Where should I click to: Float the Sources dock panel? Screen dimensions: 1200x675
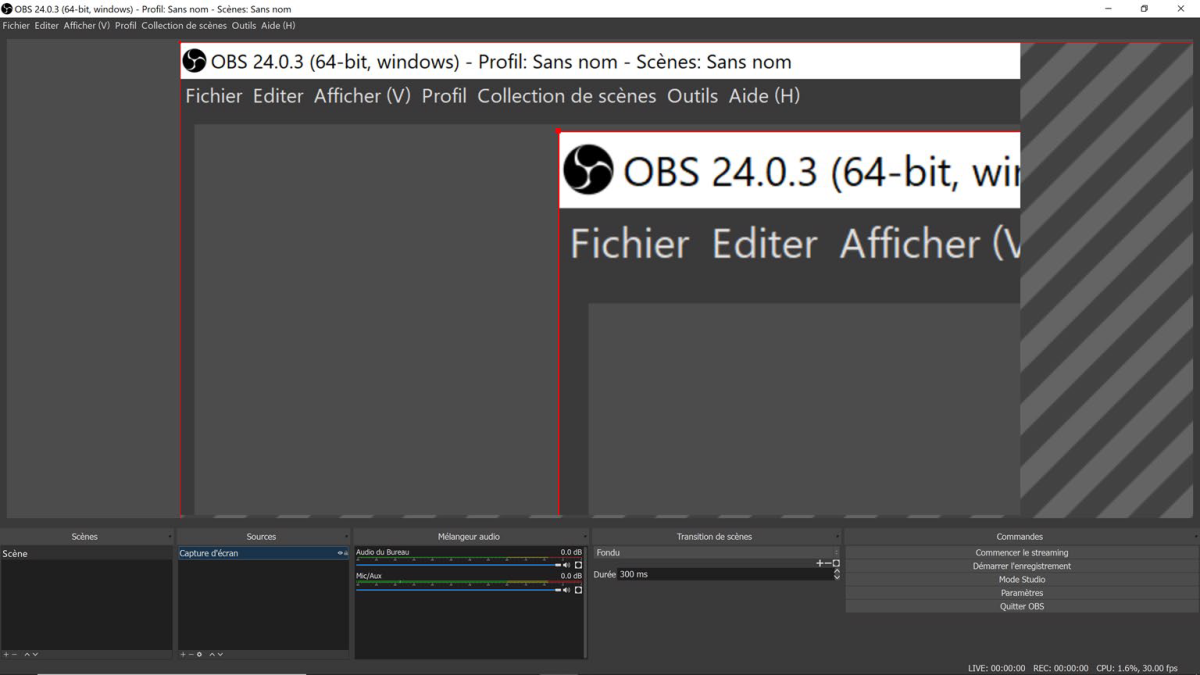pos(346,537)
